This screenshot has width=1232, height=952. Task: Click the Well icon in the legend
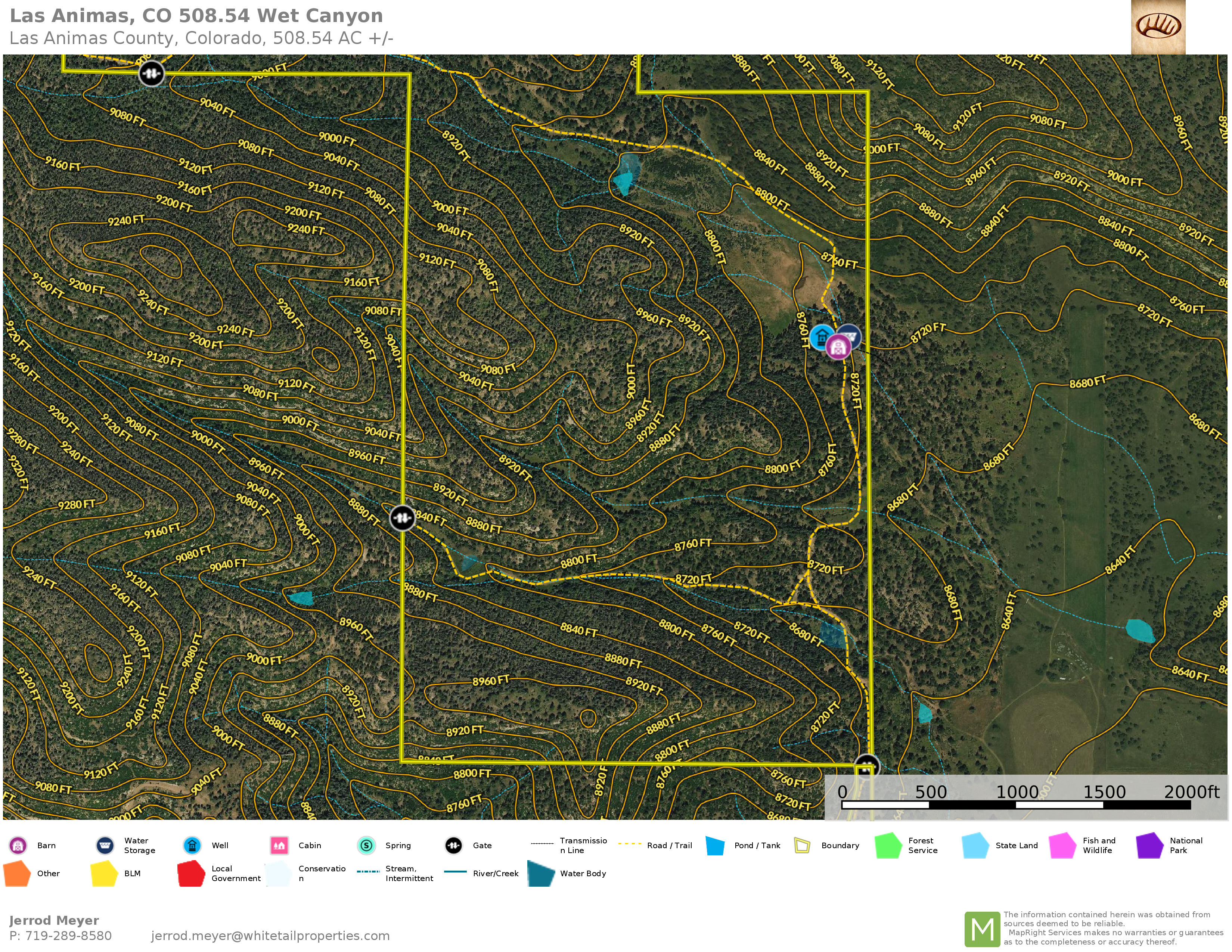tap(192, 845)
